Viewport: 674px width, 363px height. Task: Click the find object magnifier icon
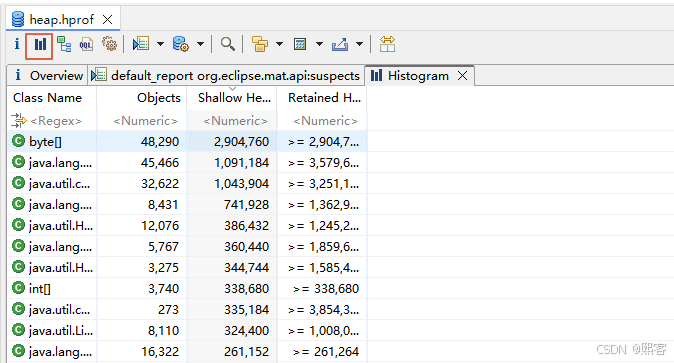pyautogui.click(x=227, y=44)
